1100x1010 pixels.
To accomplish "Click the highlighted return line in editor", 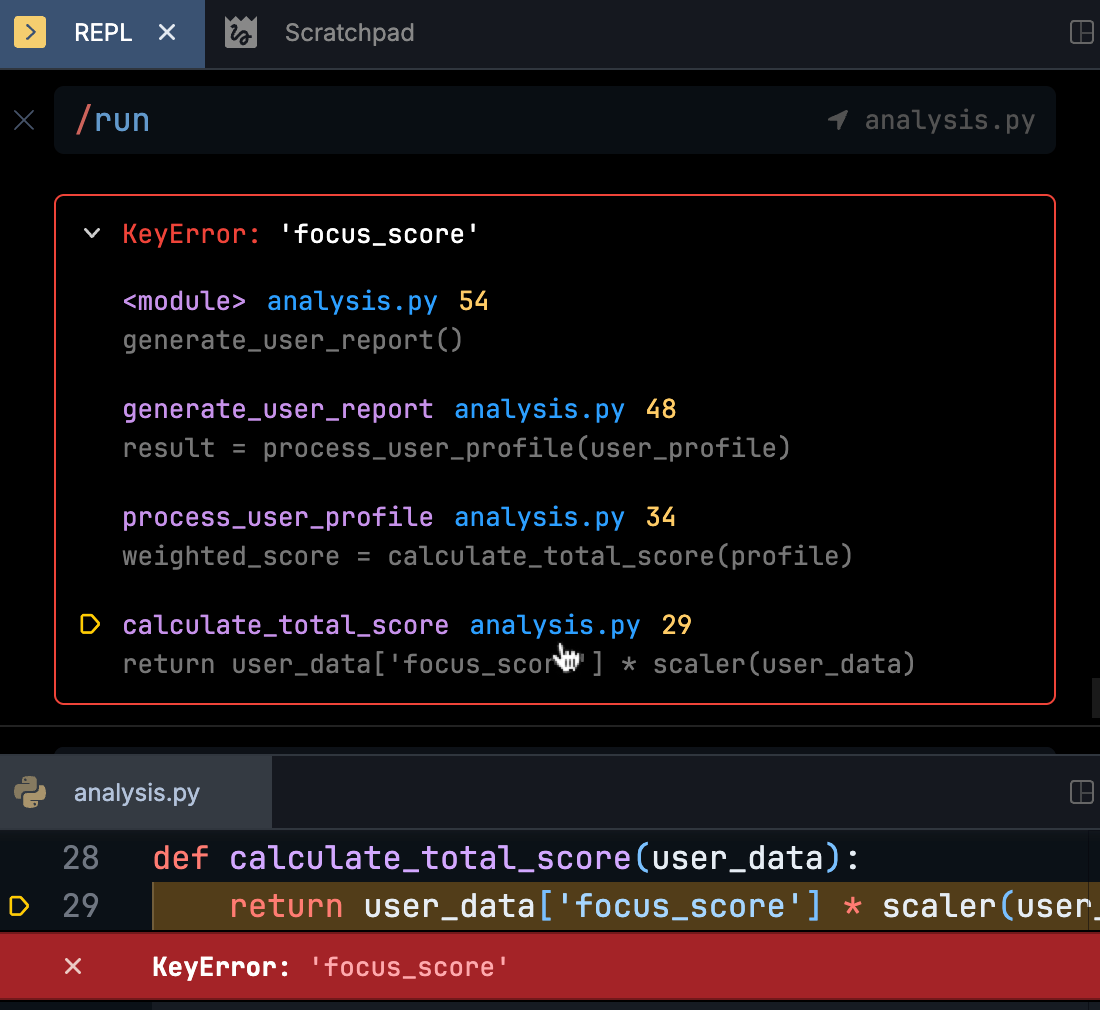I will [x=626, y=906].
